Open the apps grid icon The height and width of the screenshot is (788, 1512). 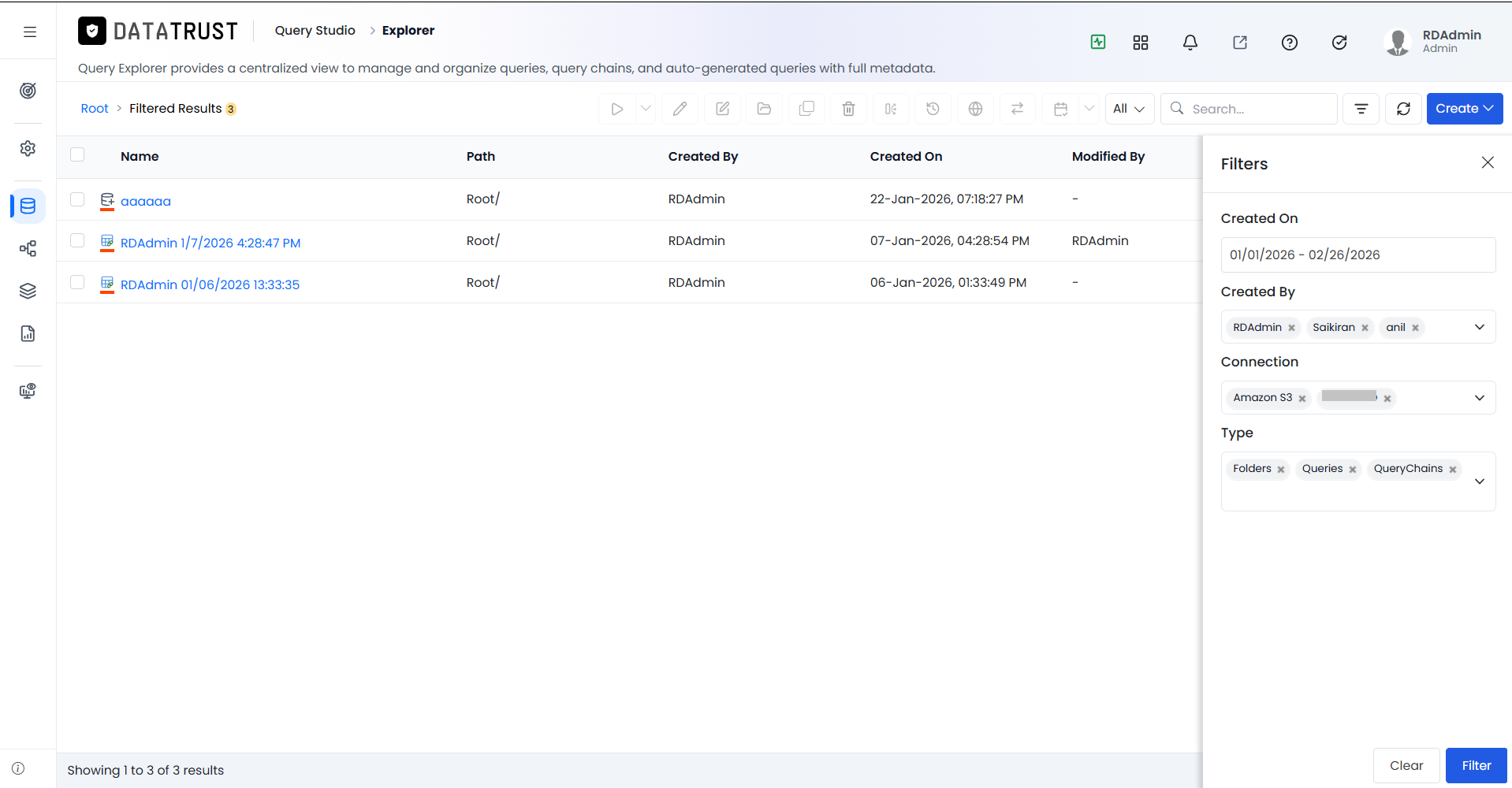click(1141, 43)
